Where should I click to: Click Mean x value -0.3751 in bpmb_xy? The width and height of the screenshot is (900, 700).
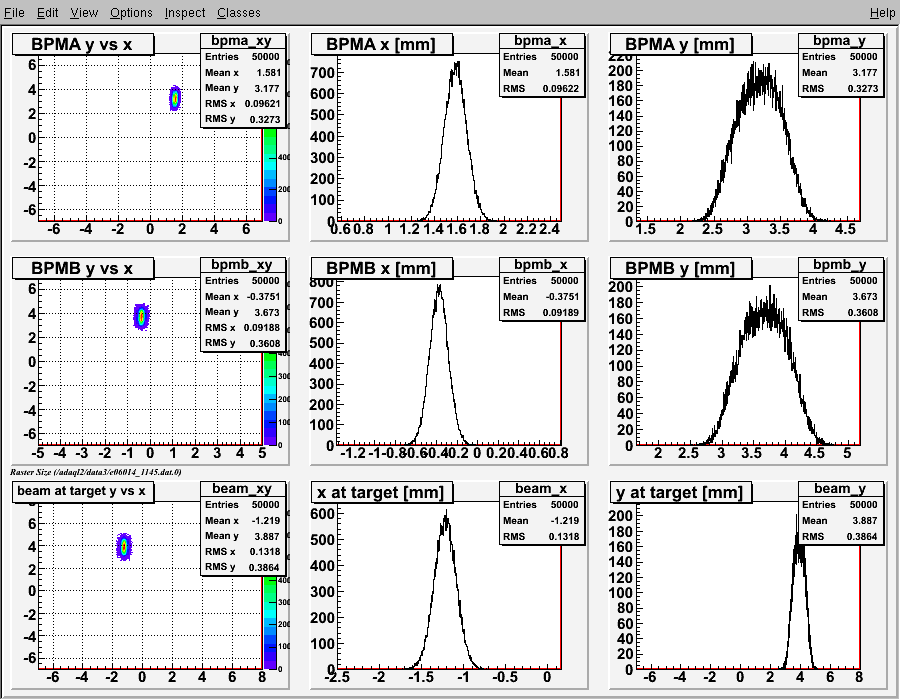pyautogui.click(x=263, y=297)
